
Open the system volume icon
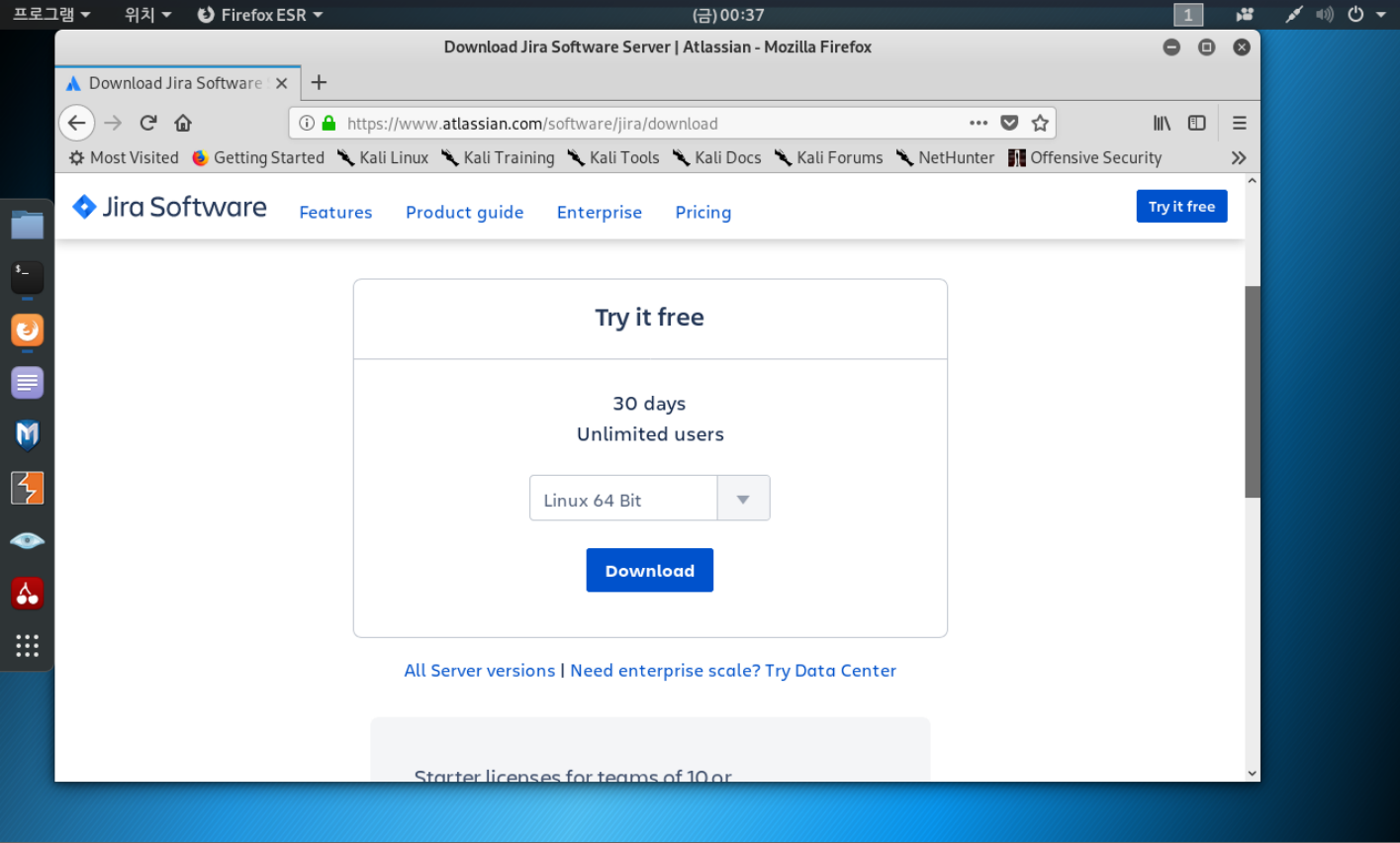point(1325,14)
